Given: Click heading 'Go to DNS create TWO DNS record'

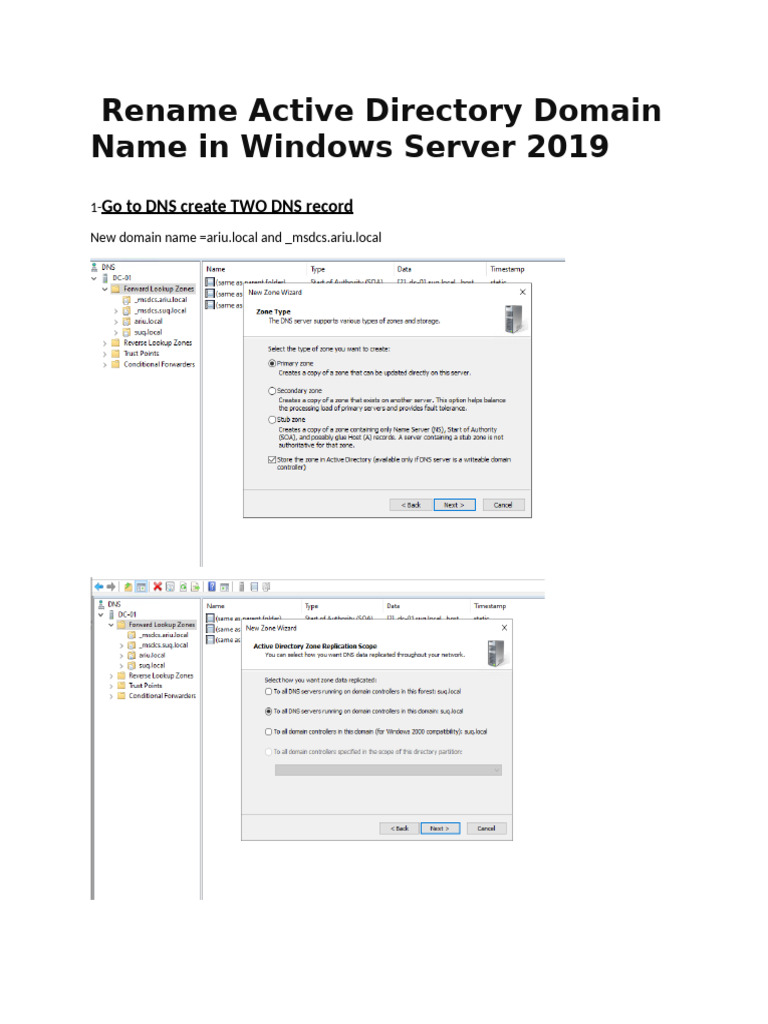Looking at the screenshot, I should 227,206.
